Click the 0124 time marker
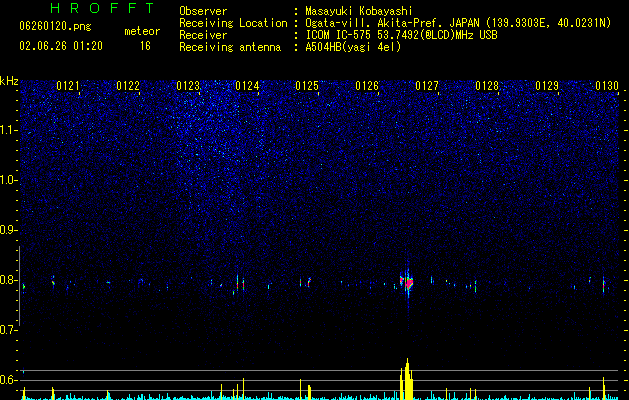 pos(247,86)
